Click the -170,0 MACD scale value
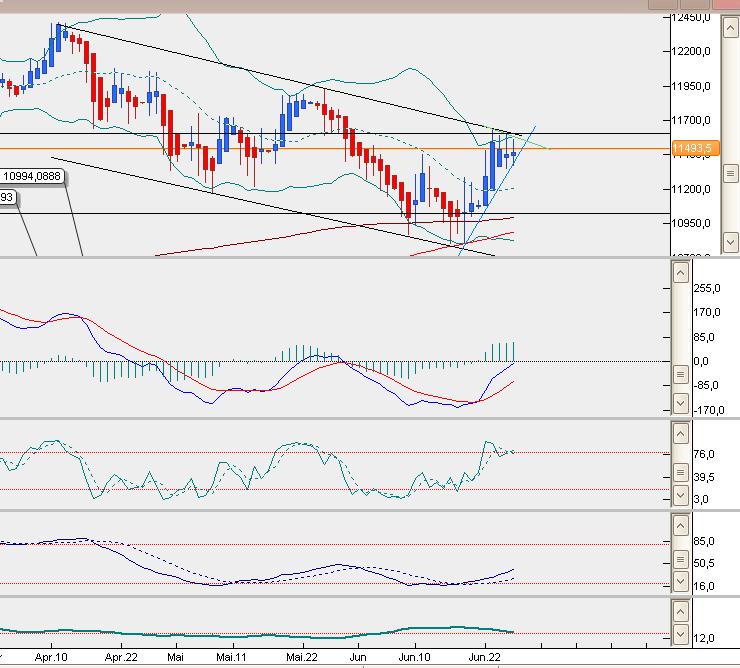 (709, 410)
